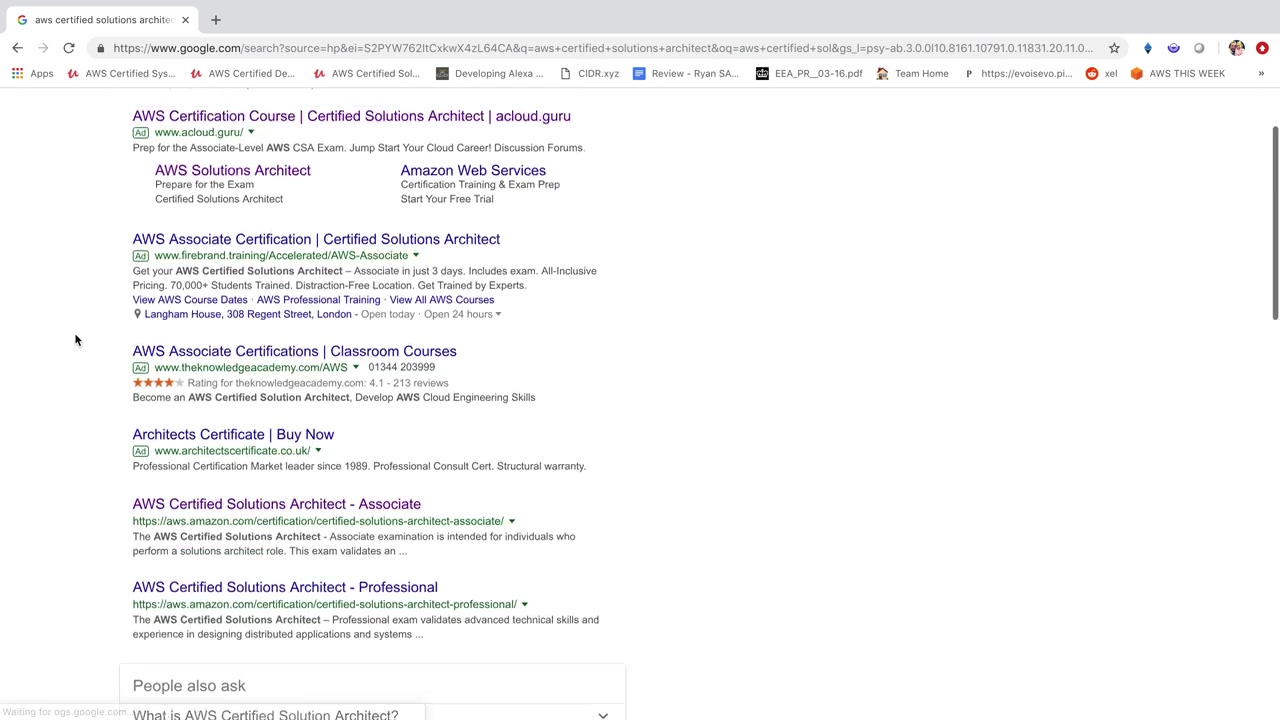The width and height of the screenshot is (1280, 720).
Task: Click View All AWS Courses link
Action: pos(442,300)
